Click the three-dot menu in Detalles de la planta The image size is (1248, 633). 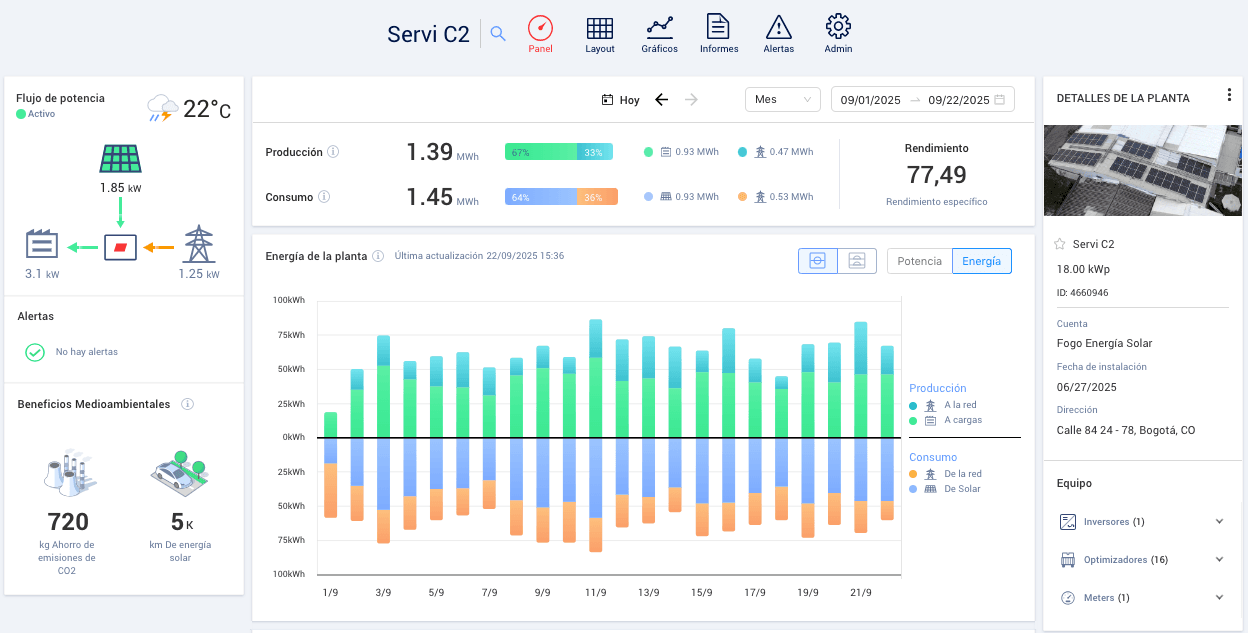(x=1229, y=96)
